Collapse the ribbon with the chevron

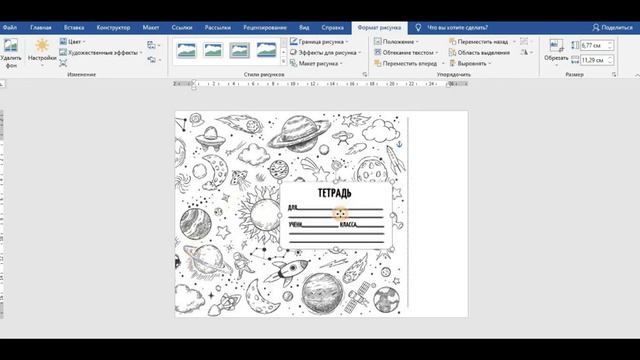tap(637, 75)
